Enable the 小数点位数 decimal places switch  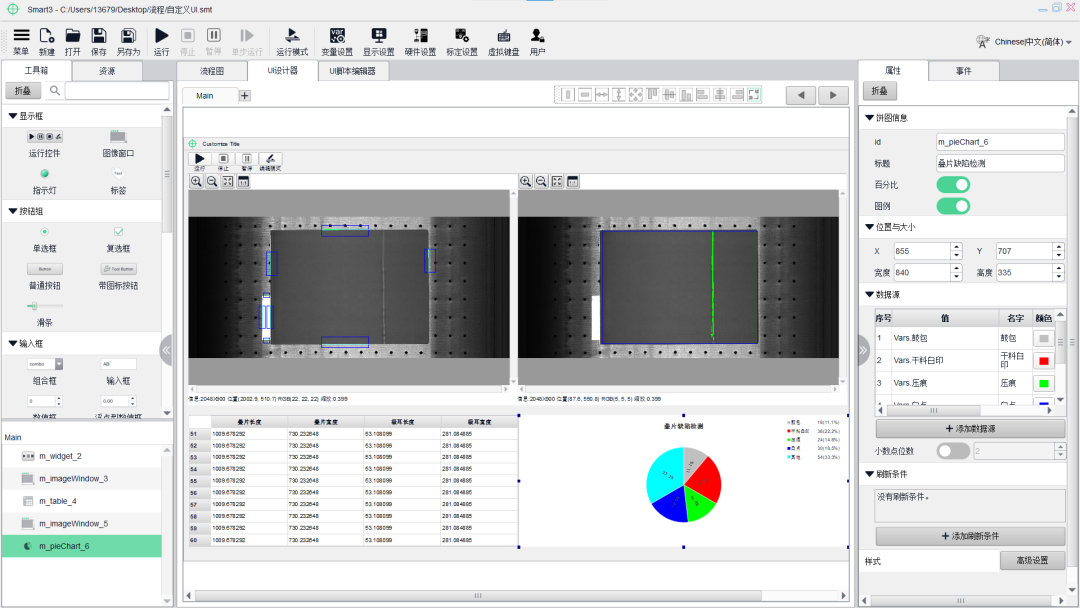pos(953,451)
